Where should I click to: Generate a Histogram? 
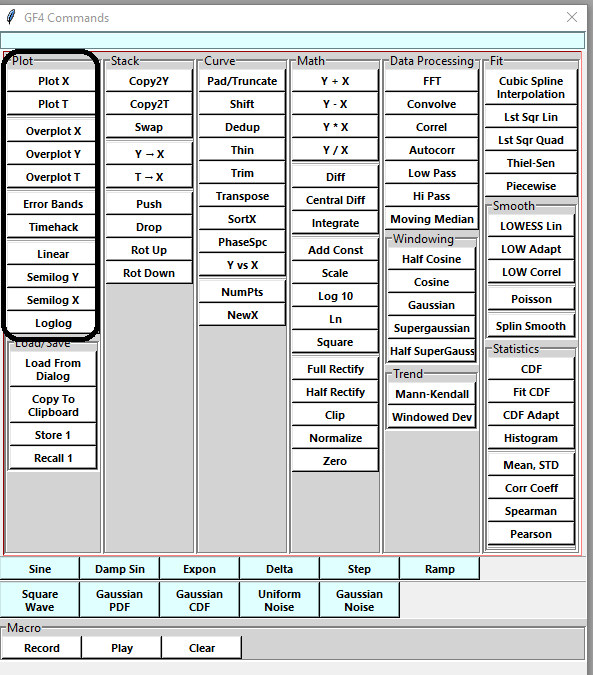tap(531, 438)
